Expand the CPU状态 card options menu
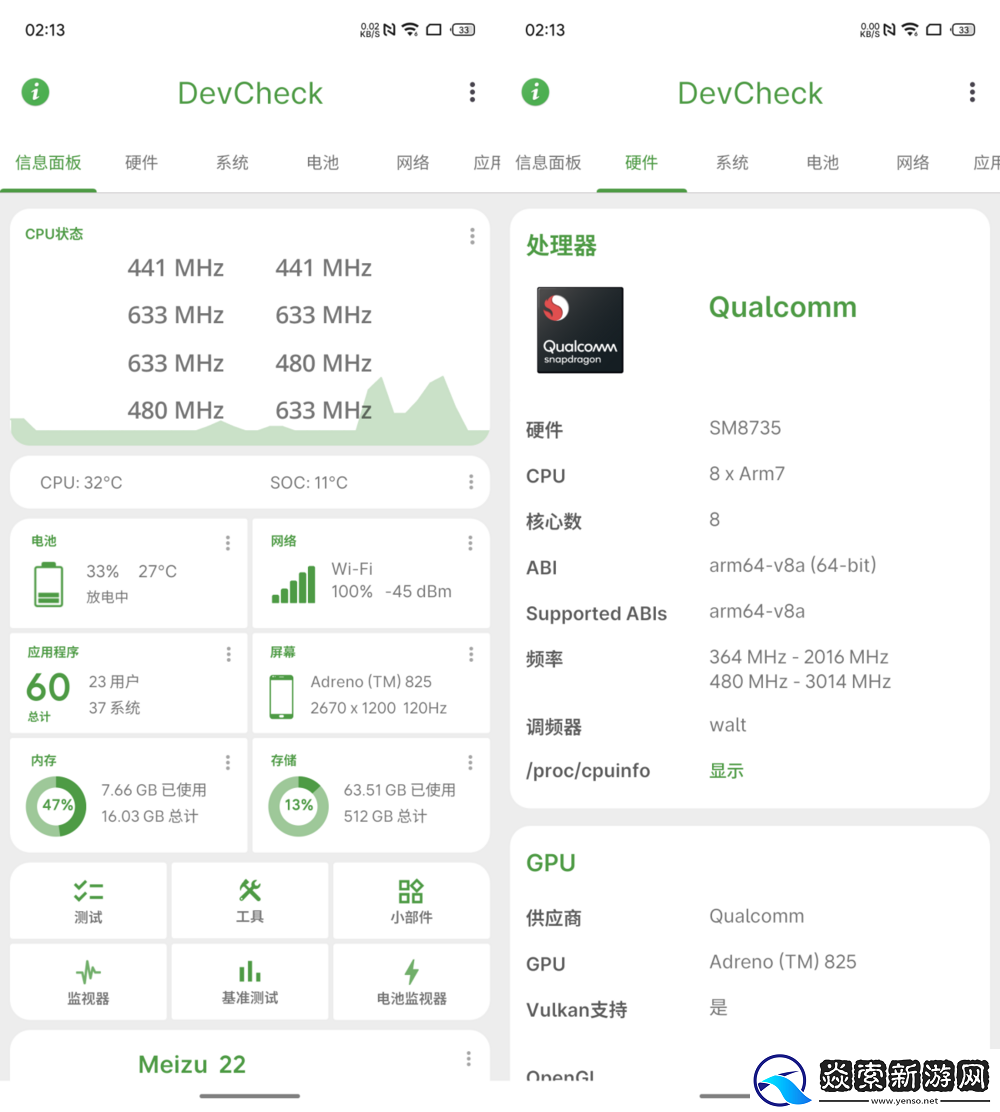The height and width of the screenshot is (1112, 1000). point(472,236)
